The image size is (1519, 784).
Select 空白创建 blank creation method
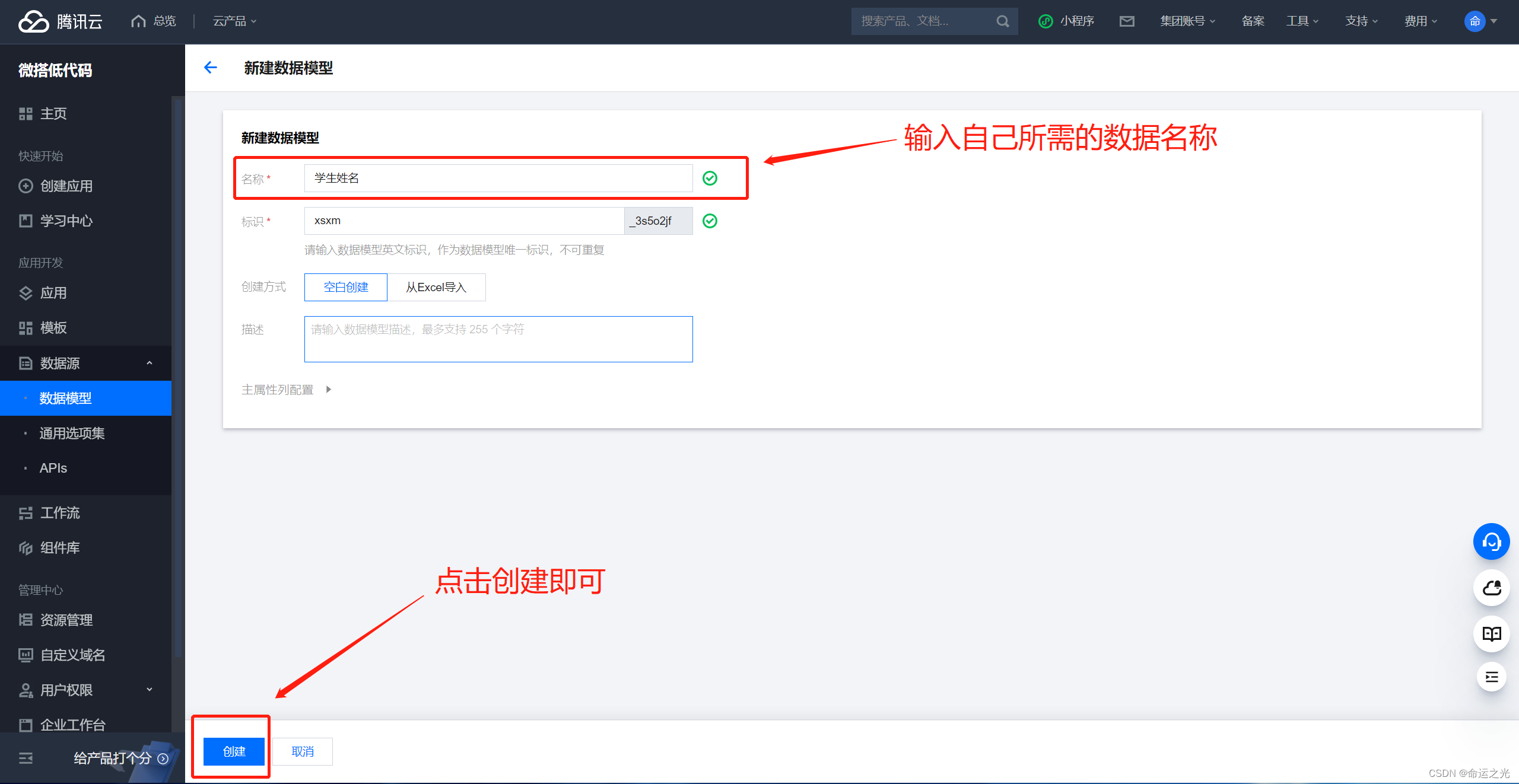[345, 287]
